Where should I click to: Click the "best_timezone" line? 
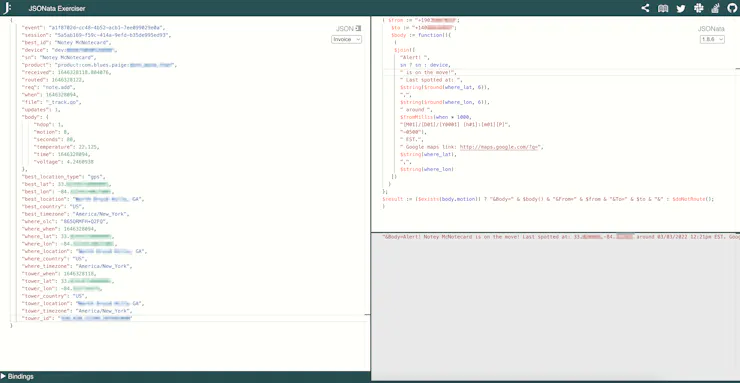click(x=76, y=214)
